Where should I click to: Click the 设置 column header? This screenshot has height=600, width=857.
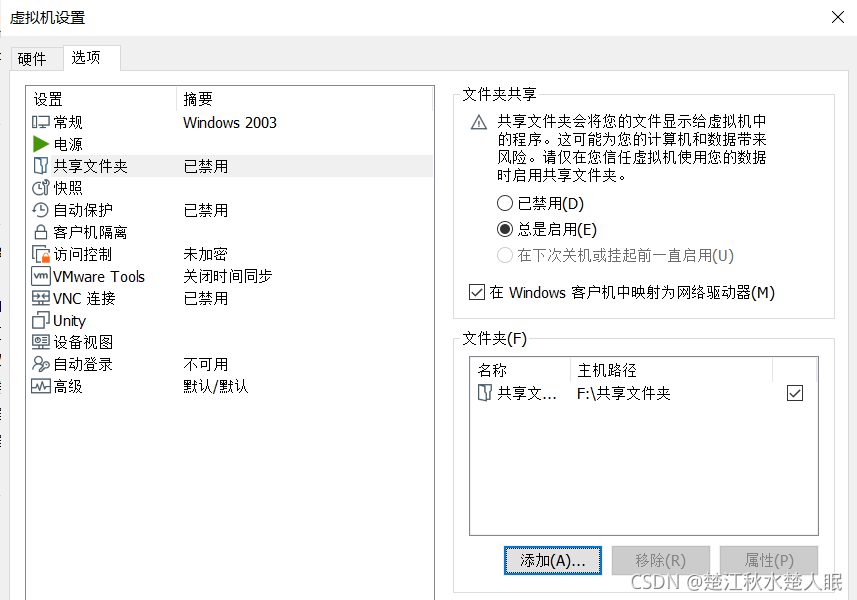[102, 99]
